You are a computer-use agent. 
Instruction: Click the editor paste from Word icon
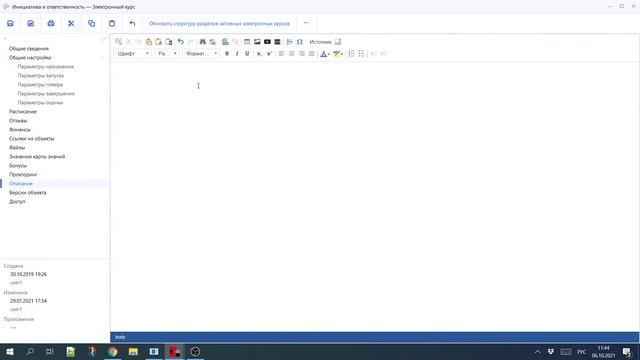pyautogui.click(x=169, y=42)
